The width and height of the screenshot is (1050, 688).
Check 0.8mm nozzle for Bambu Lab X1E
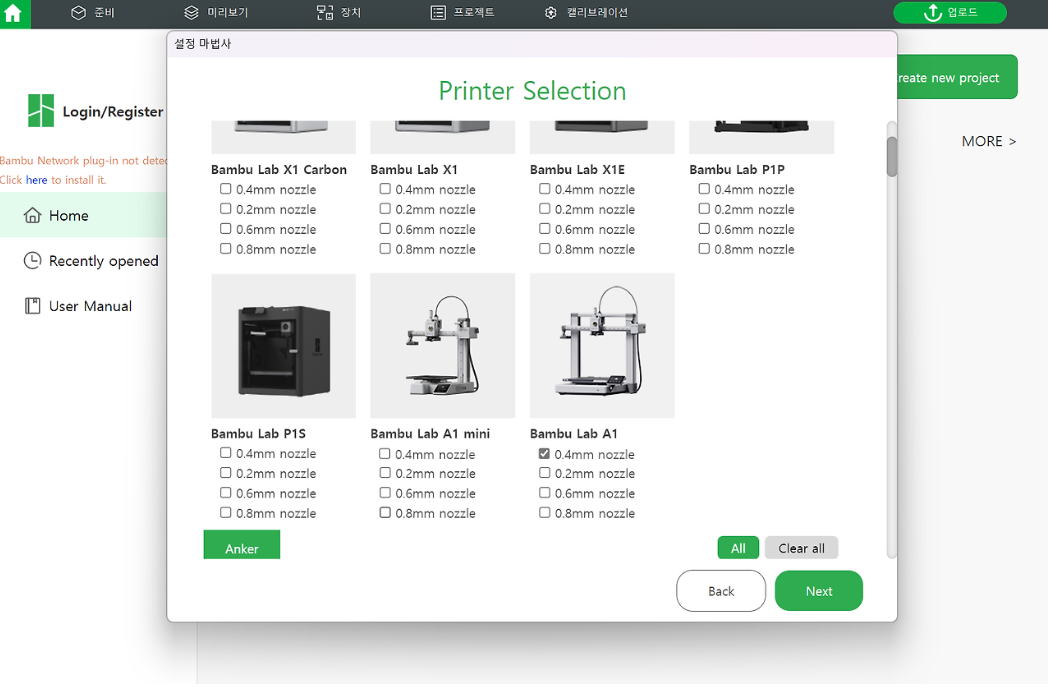coord(544,249)
